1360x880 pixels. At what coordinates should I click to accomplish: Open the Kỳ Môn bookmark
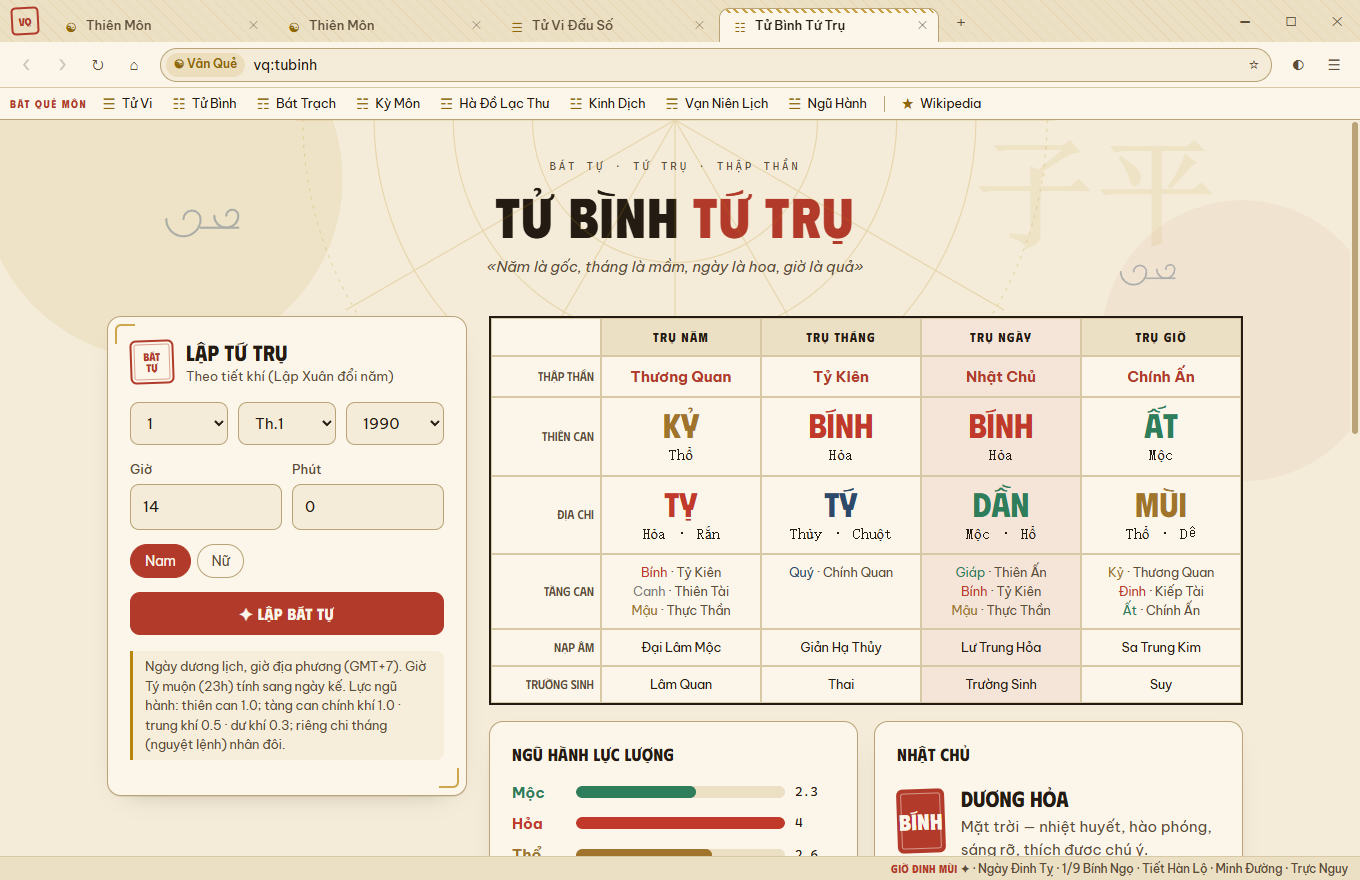pos(388,103)
